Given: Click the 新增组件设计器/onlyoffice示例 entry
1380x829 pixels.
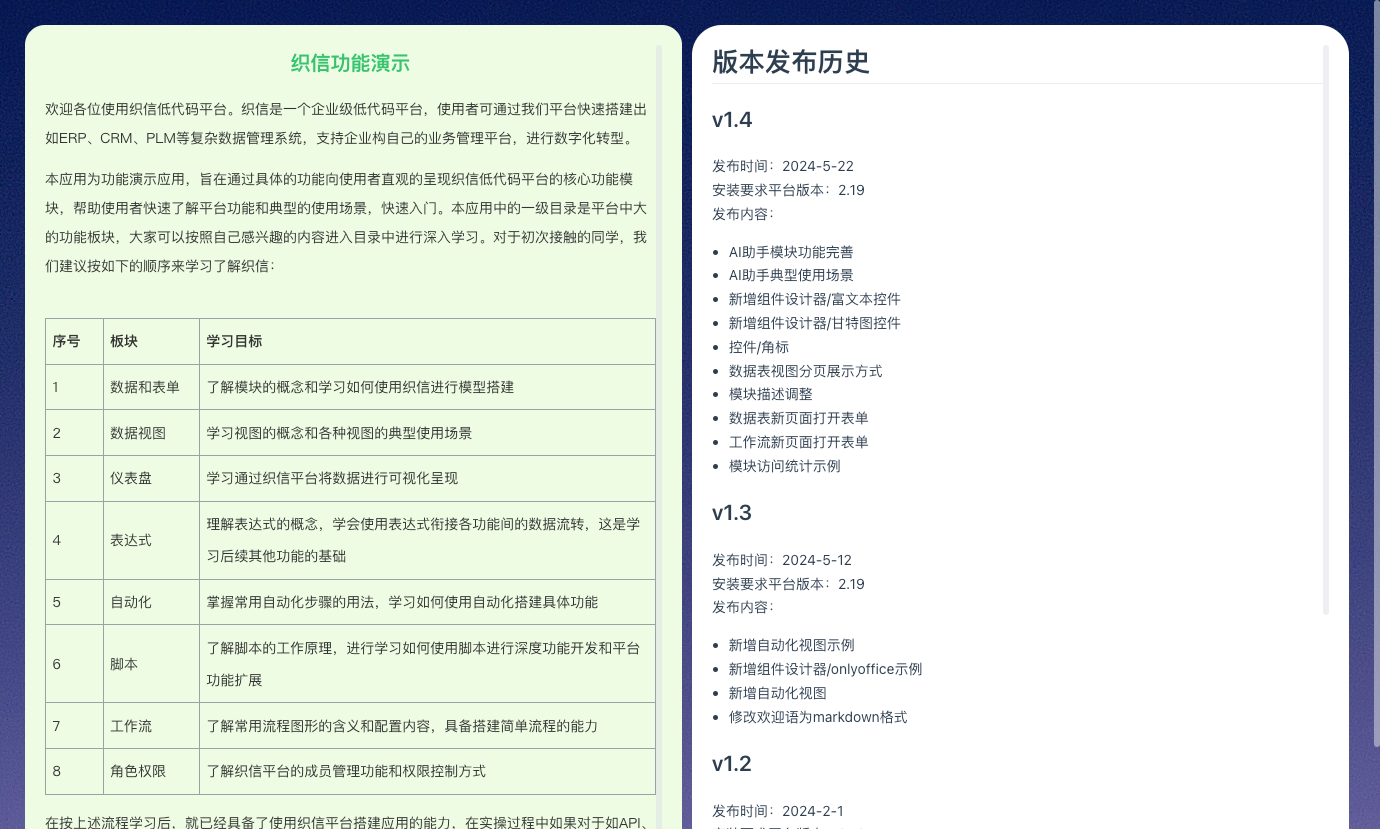Looking at the screenshot, I should click(x=825, y=669).
